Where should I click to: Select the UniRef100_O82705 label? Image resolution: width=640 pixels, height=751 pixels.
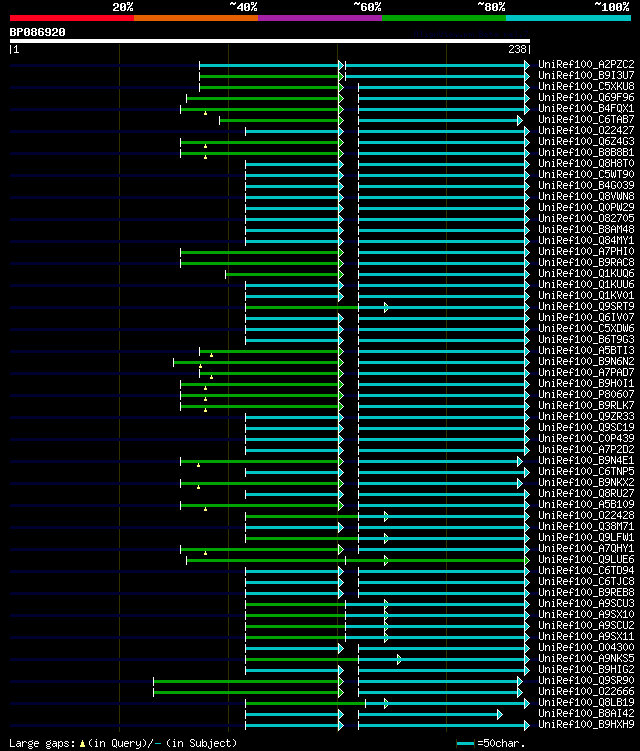(586, 218)
